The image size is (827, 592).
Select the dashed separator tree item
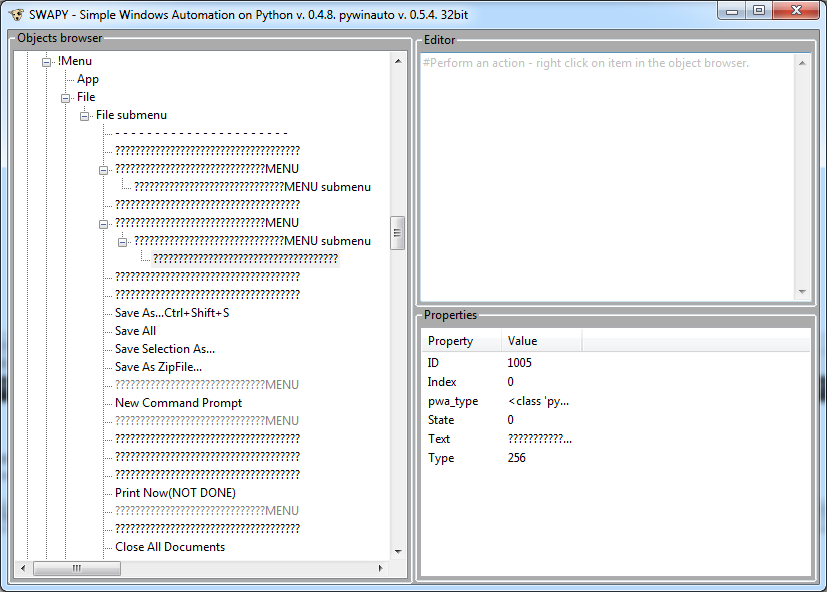tap(201, 133)
